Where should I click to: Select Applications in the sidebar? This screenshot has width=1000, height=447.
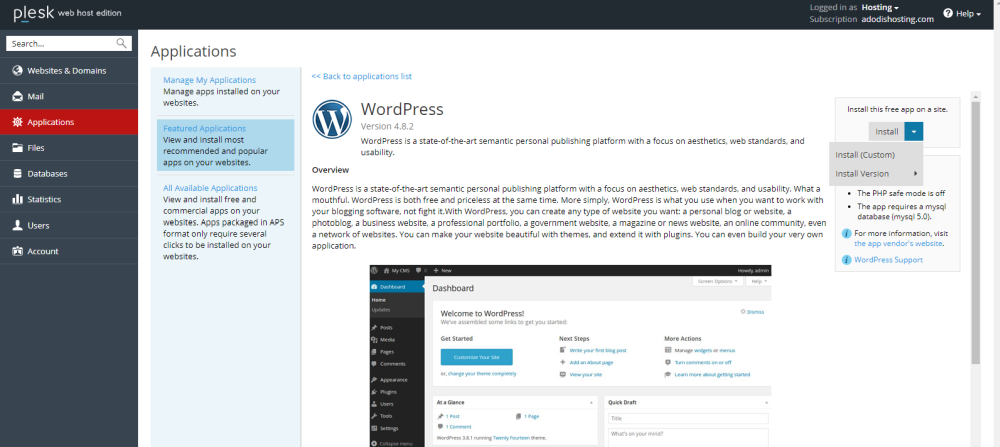pyautogui.click(x=69, y=122)
